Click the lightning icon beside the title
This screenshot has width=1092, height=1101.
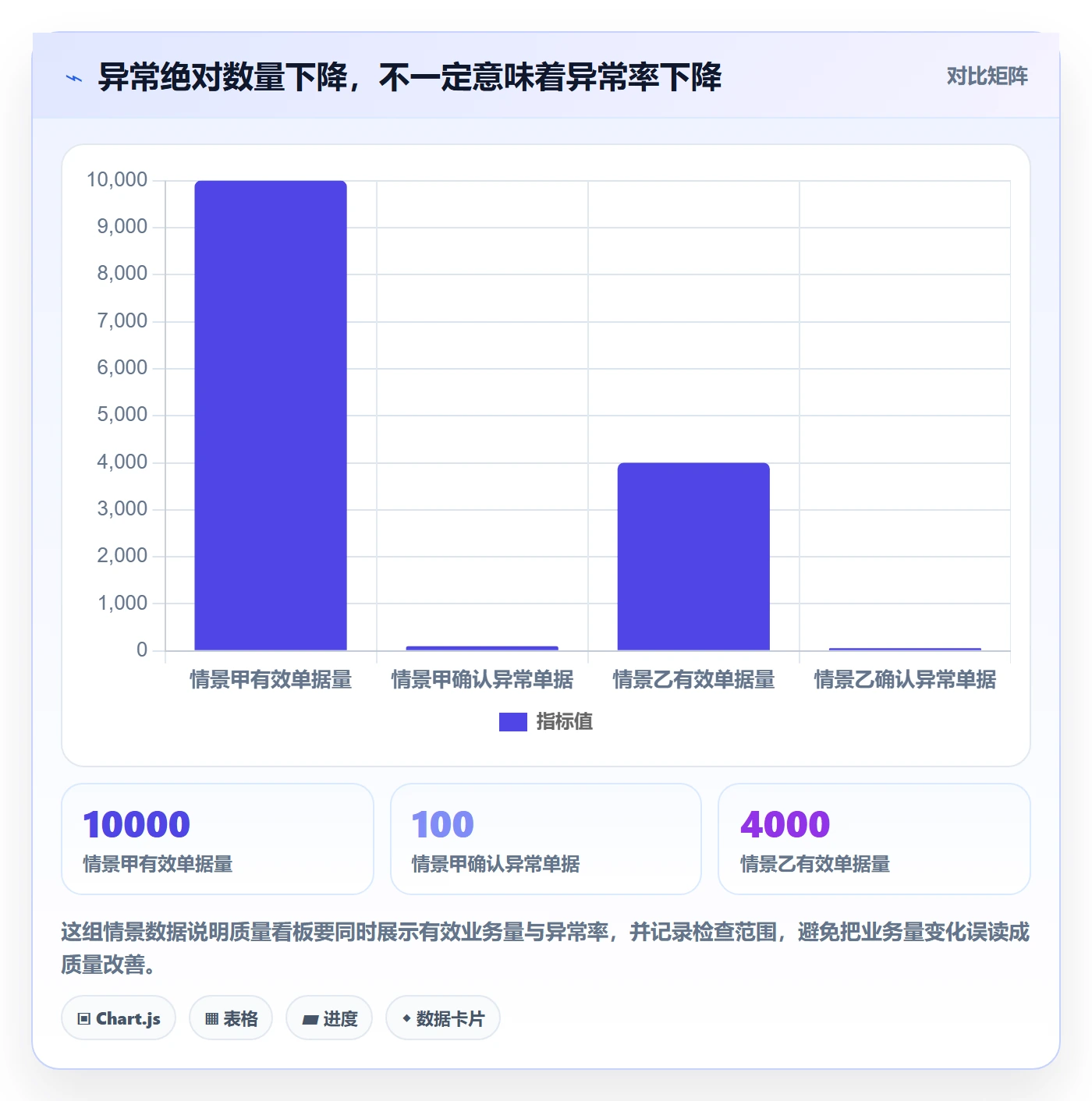point(74,78)
